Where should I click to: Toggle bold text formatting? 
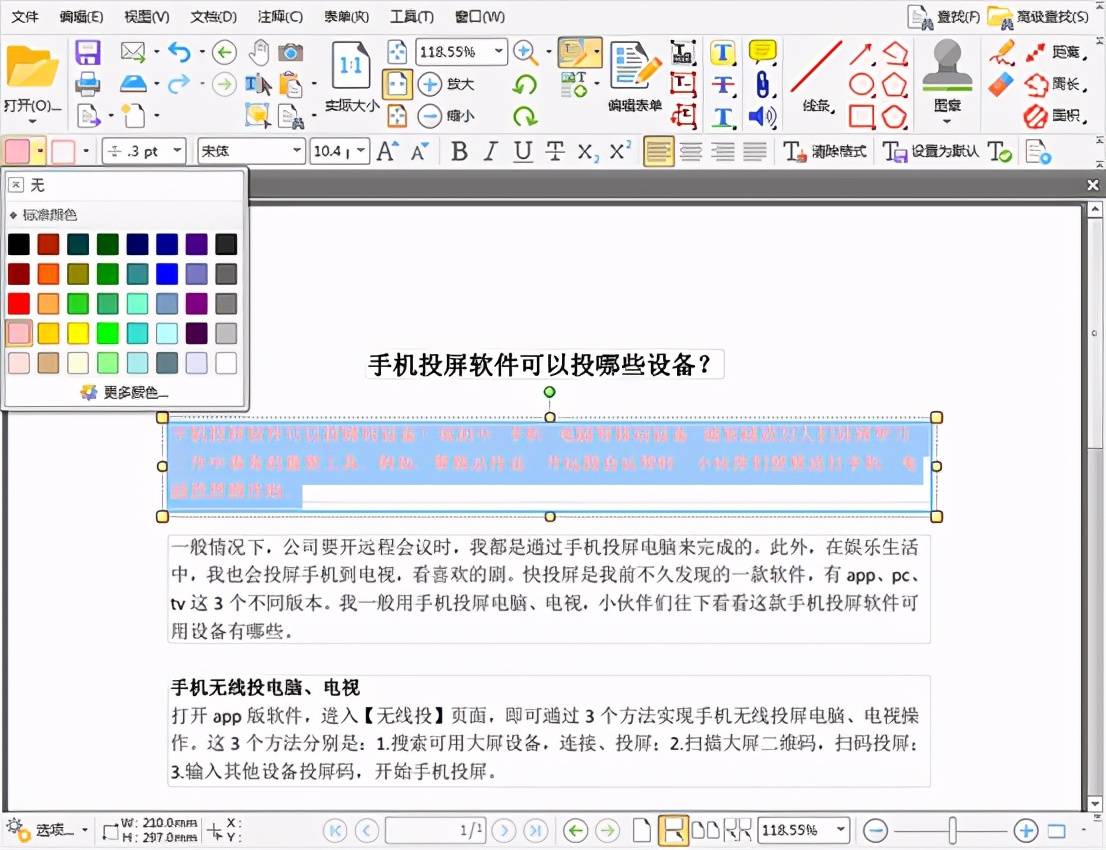(459, 152)
